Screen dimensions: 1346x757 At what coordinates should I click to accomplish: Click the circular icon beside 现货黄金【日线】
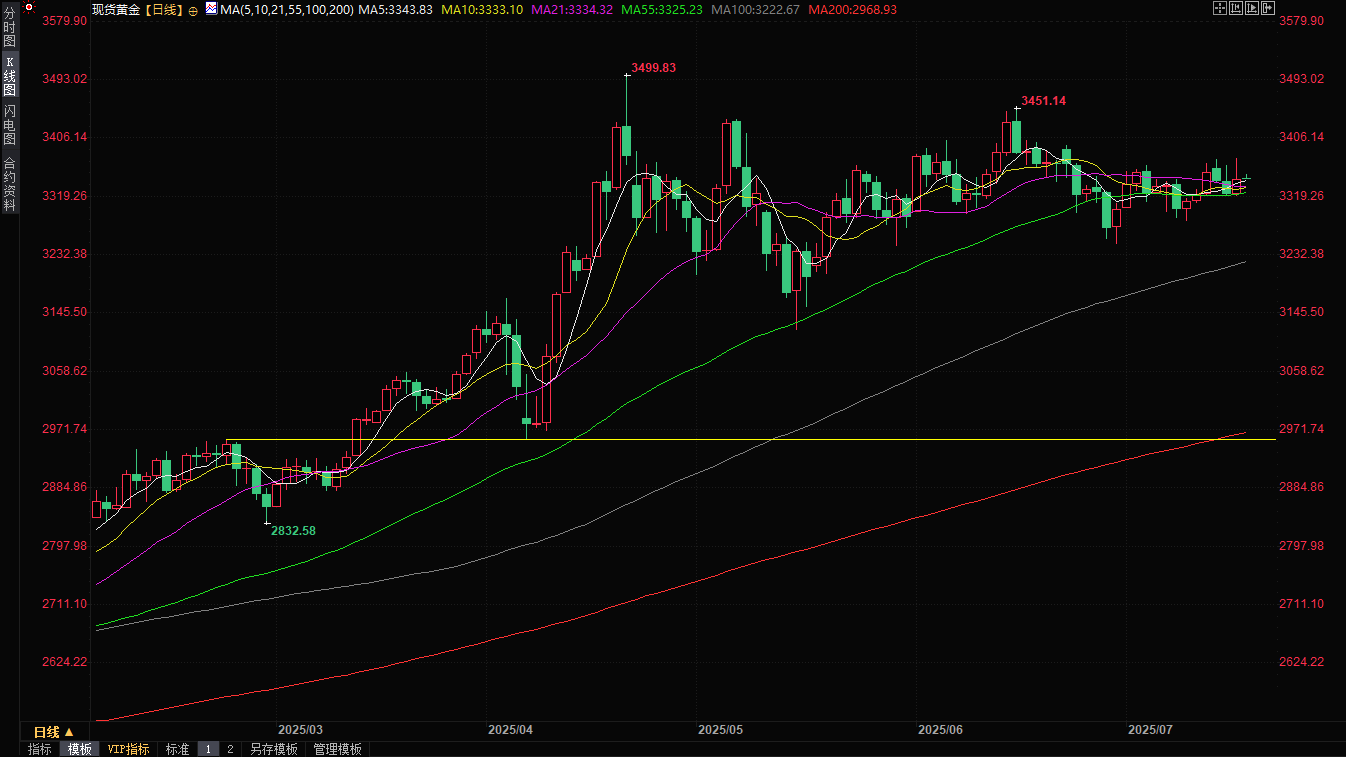point(193,10)
